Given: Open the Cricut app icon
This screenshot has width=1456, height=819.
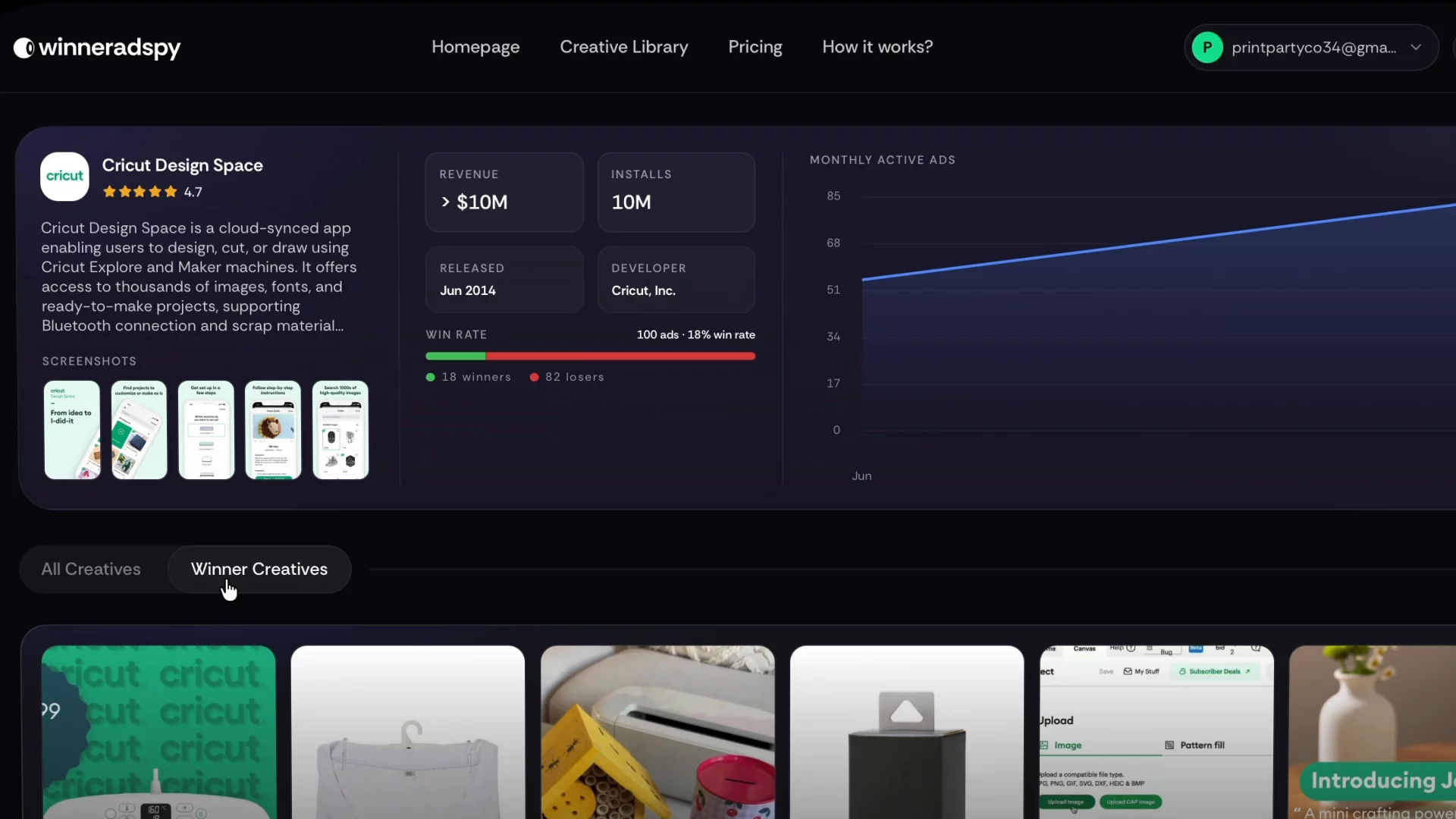Looking at the screenshot, I should click(64, 177).
